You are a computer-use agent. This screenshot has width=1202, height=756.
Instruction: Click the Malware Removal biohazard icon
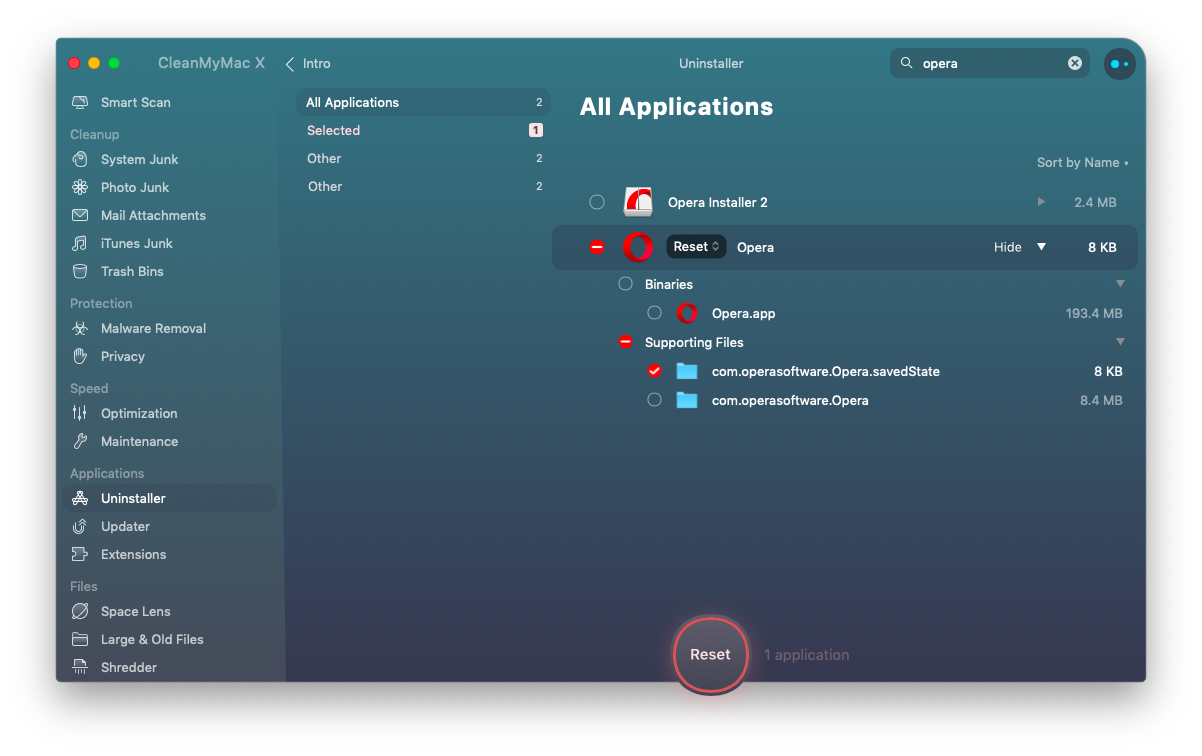pyautogui.click(x=80, y=328)
